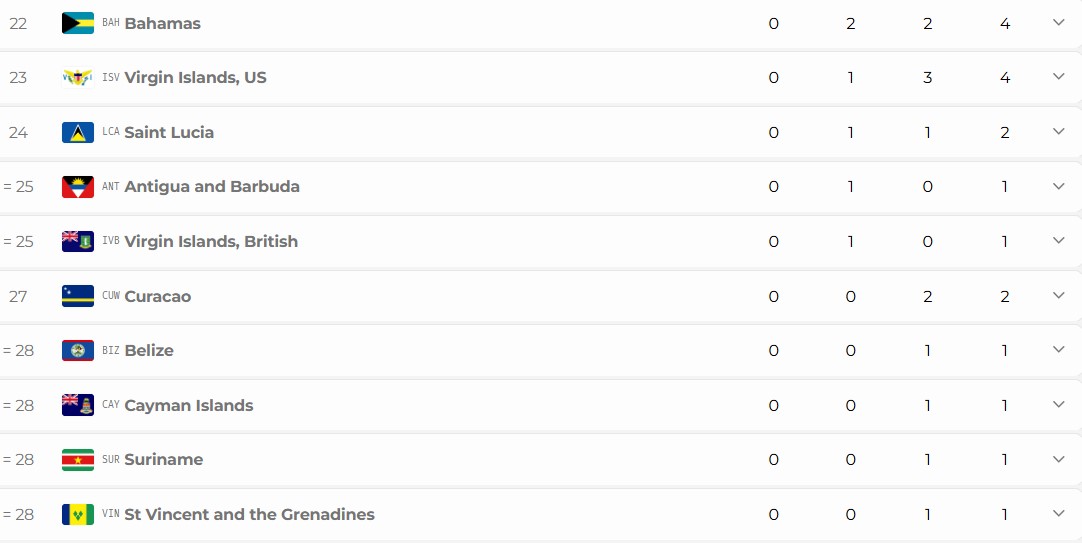1082x543 pixels.
Task: Expand the Bahamas medal details chevron
Action: click(1059, 22)
